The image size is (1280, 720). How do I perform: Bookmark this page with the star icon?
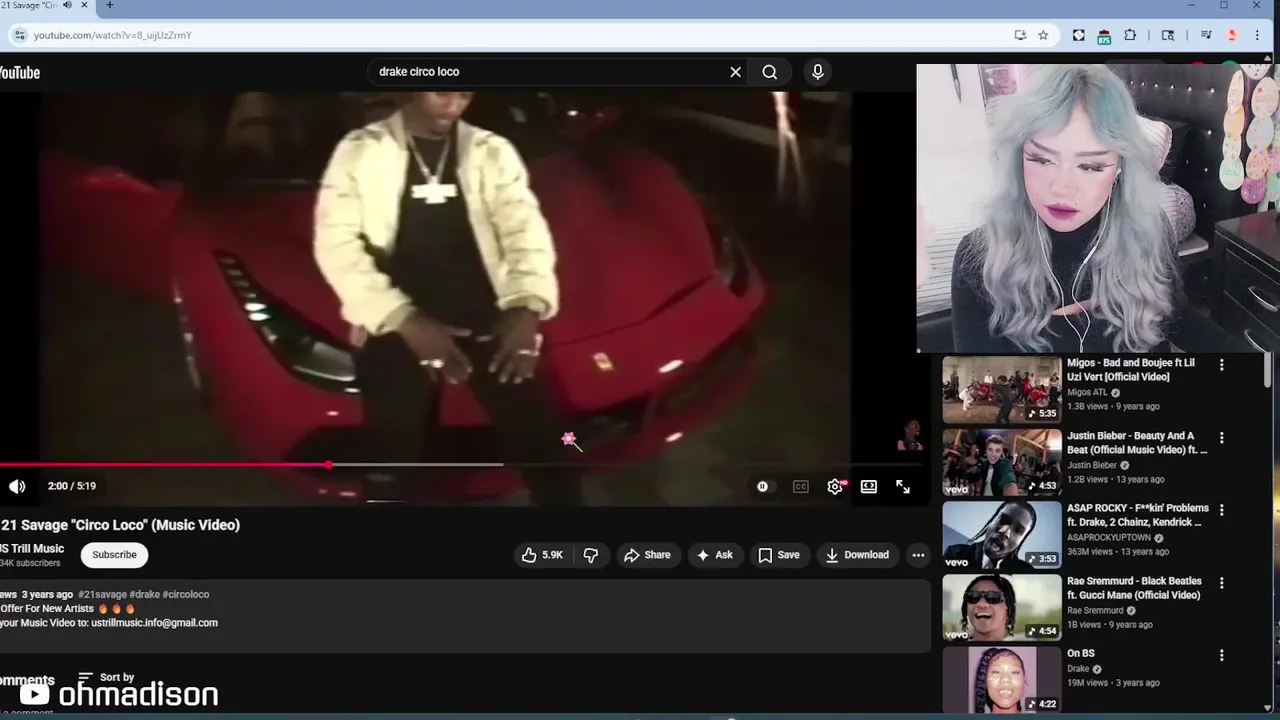1043,35
